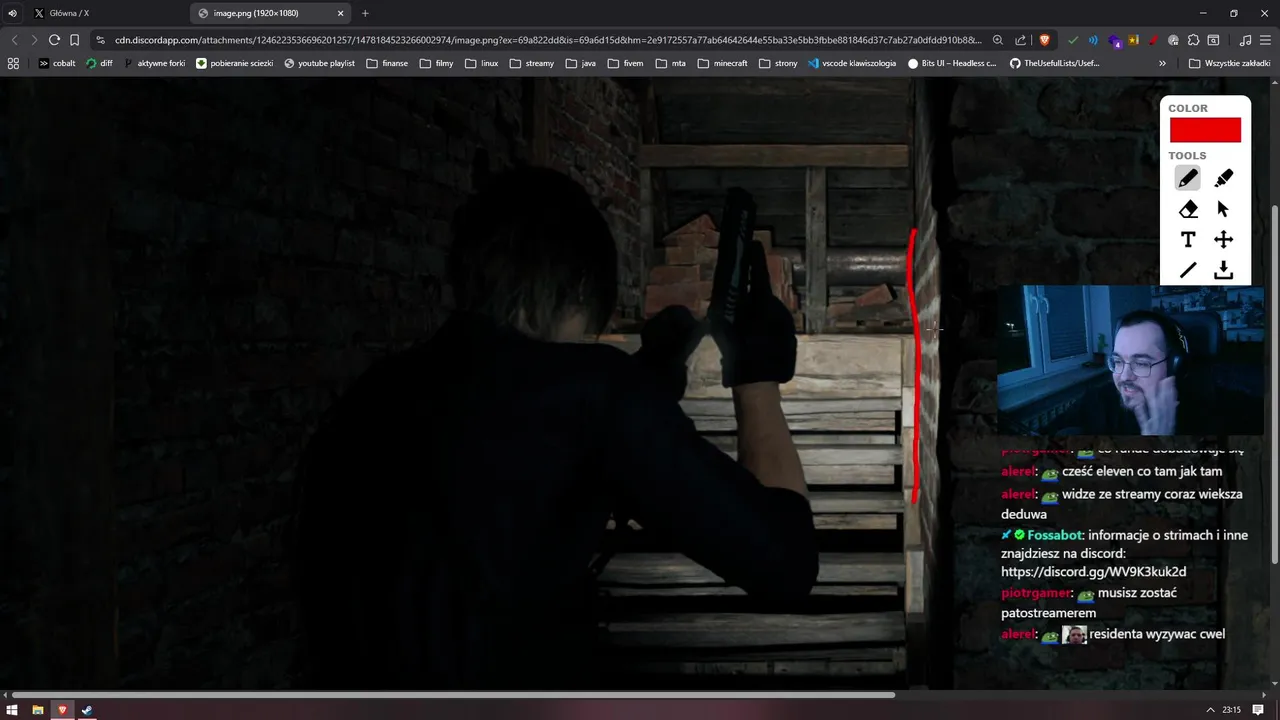Open the browser extensions puzzle icon
Image resolution: width=1280 pixels, height=720 pixels.
click(1193, 40)
